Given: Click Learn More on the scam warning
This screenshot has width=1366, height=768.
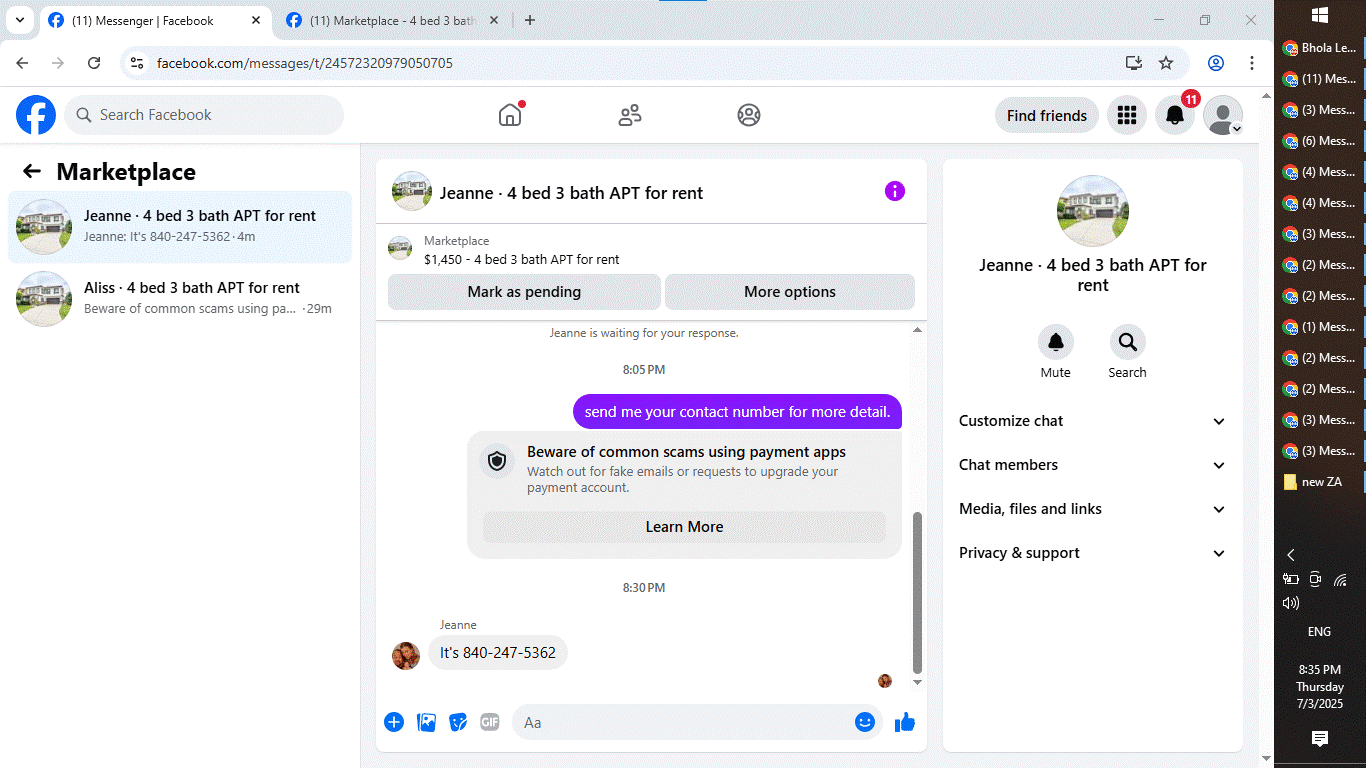Looking at the screenshot, I should [x=684, y=527].
